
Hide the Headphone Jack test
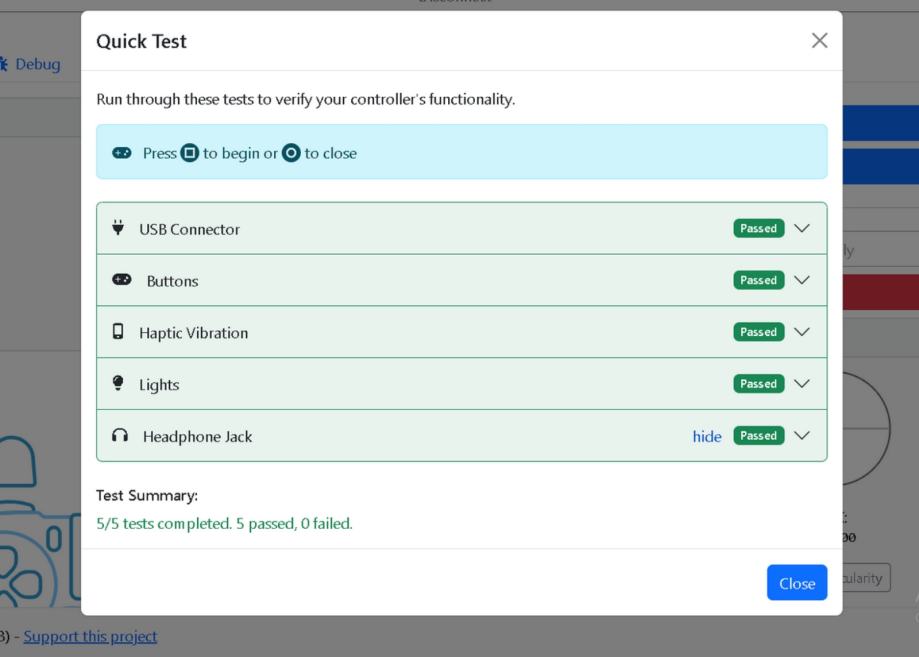pos(707,436)
